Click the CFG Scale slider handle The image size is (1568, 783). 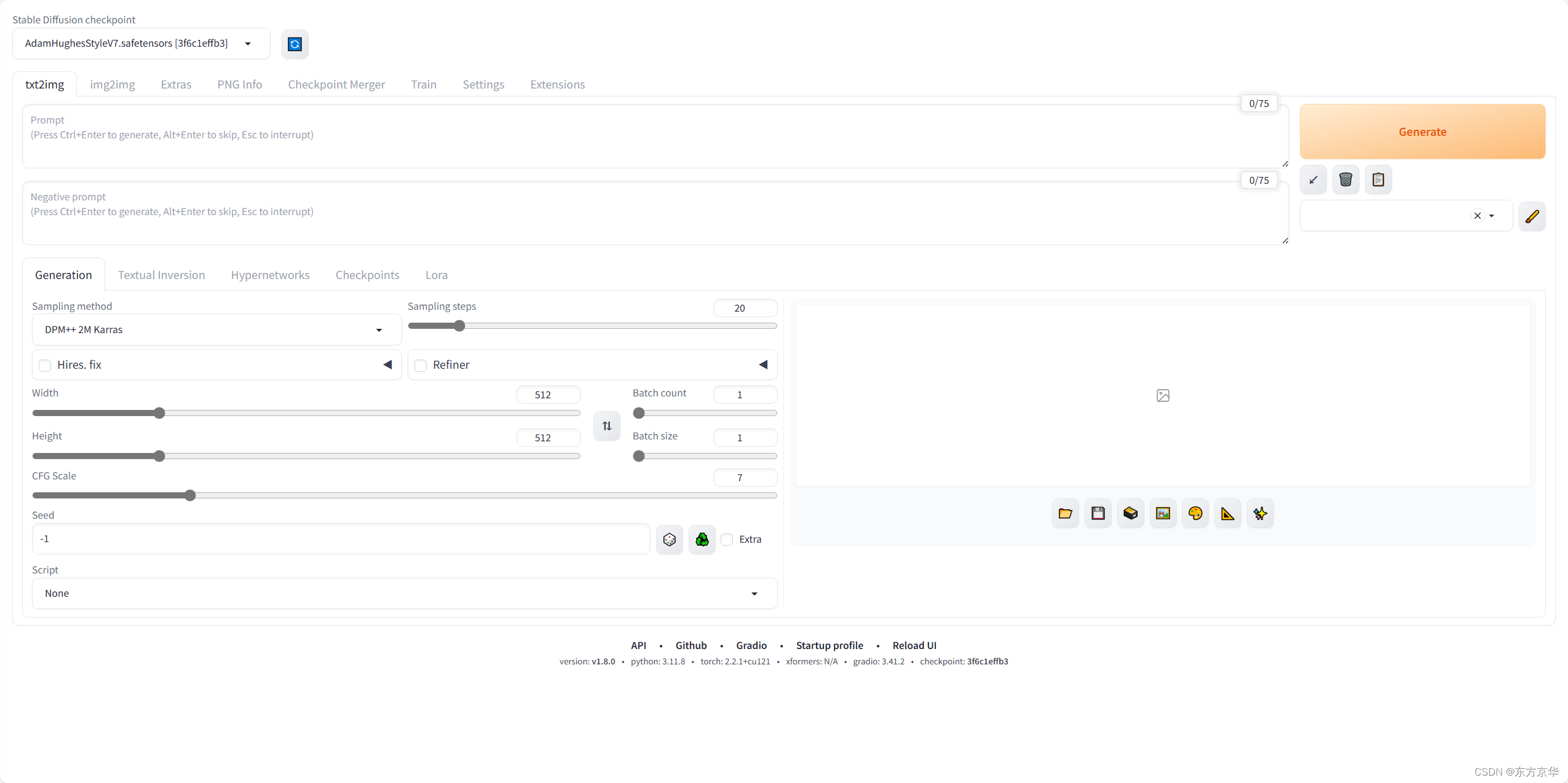190,495
